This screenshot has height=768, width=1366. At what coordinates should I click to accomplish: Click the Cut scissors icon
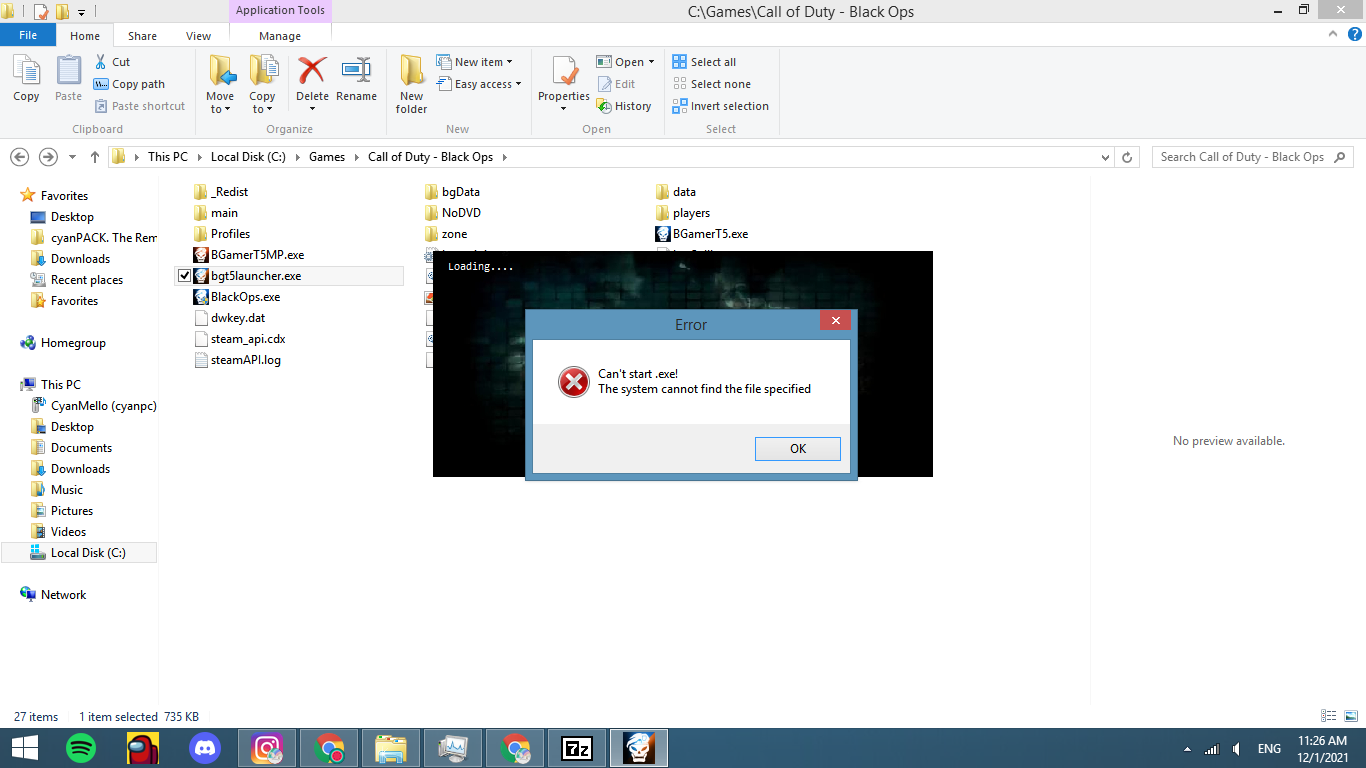click(x=101, y=62)
